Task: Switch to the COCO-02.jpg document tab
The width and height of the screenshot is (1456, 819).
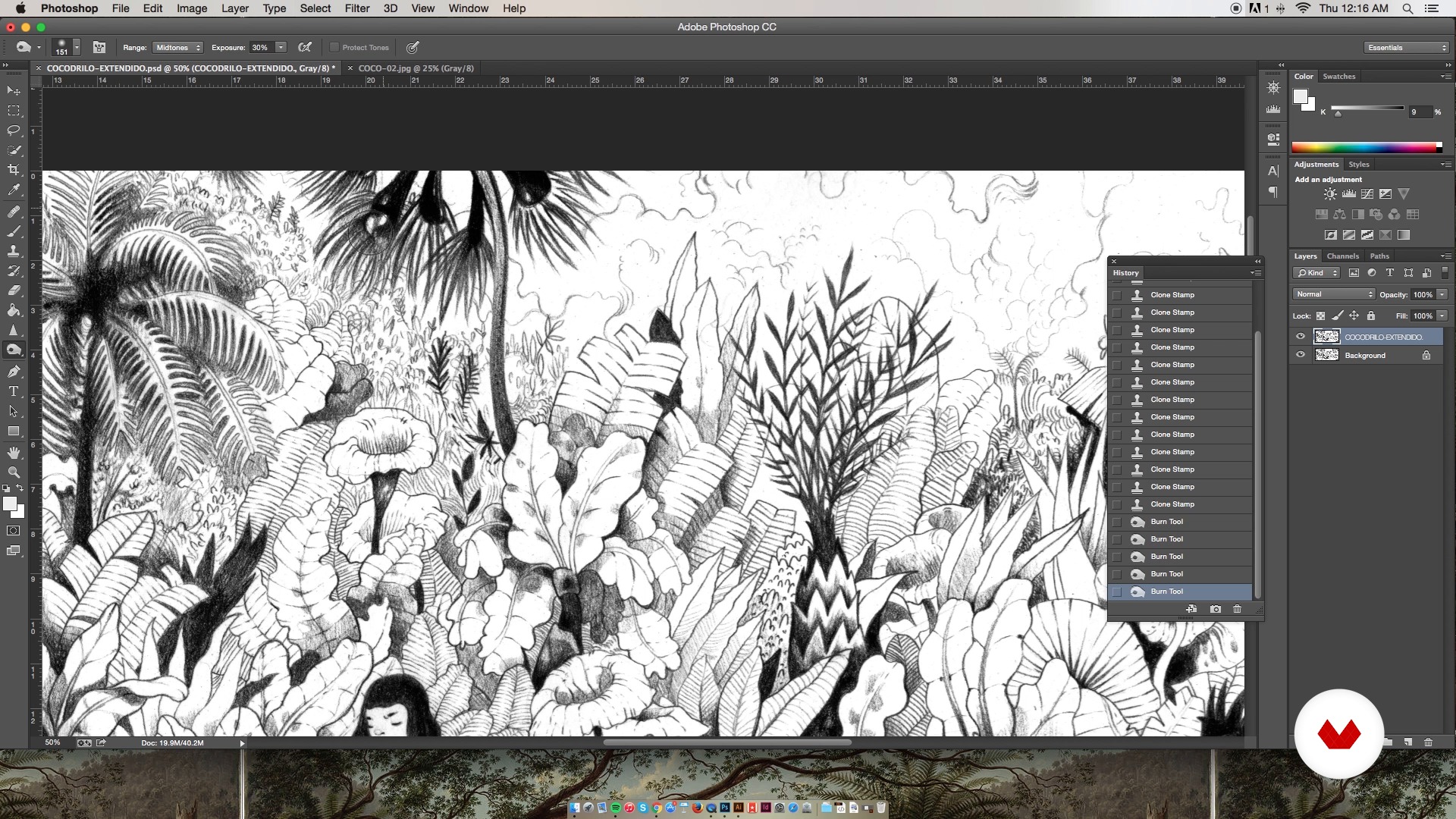Action: [x=416, y=68]
